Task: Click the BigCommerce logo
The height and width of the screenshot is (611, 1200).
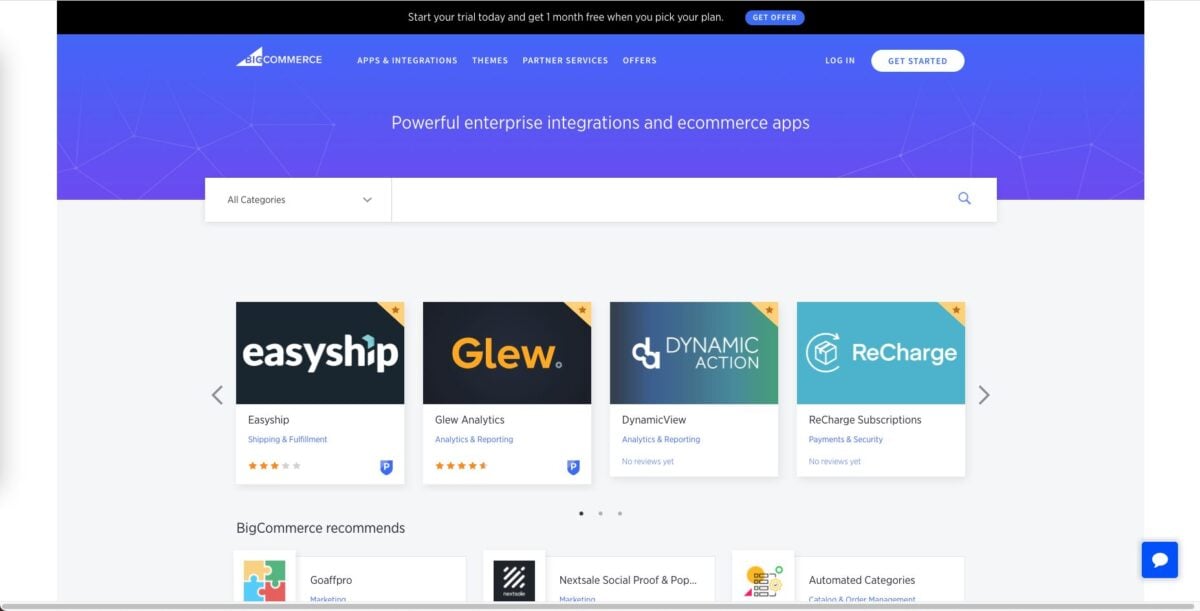Action: point(280,58)
